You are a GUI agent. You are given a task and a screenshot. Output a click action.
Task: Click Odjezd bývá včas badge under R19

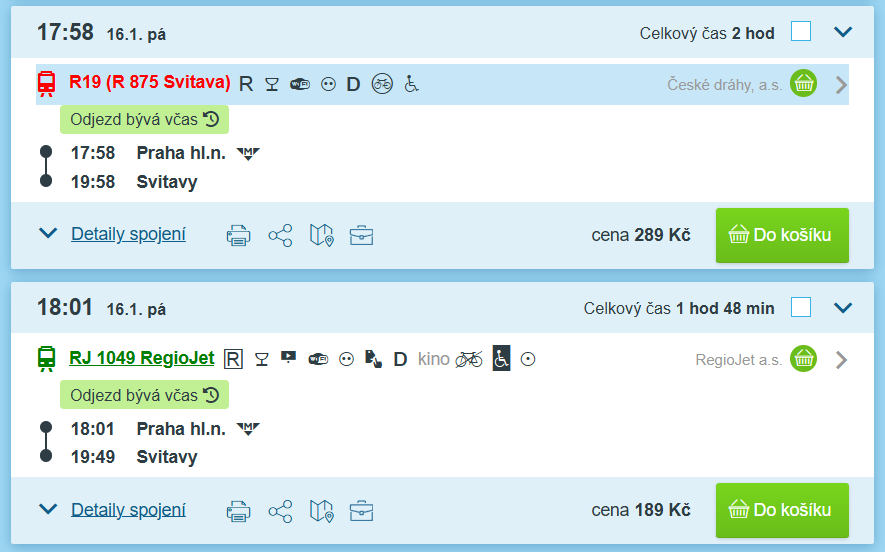point(144,120)
